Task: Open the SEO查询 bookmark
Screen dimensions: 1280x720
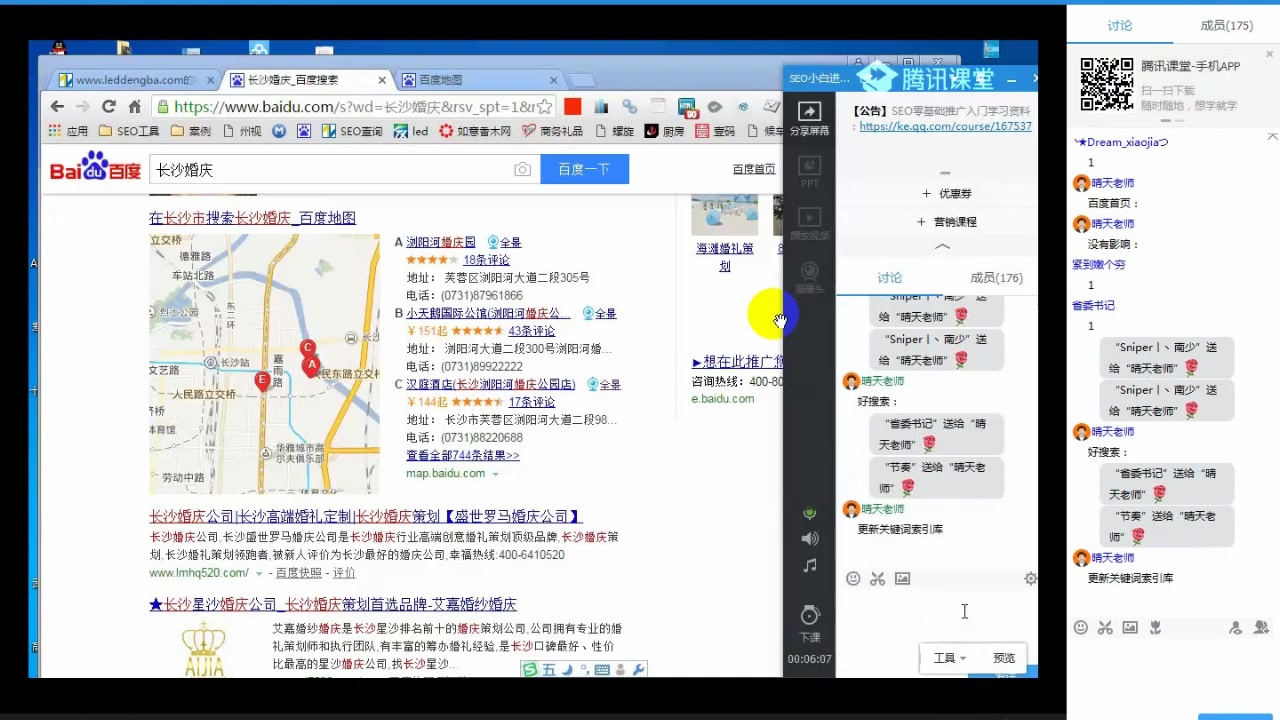Action: click(352, 131)
